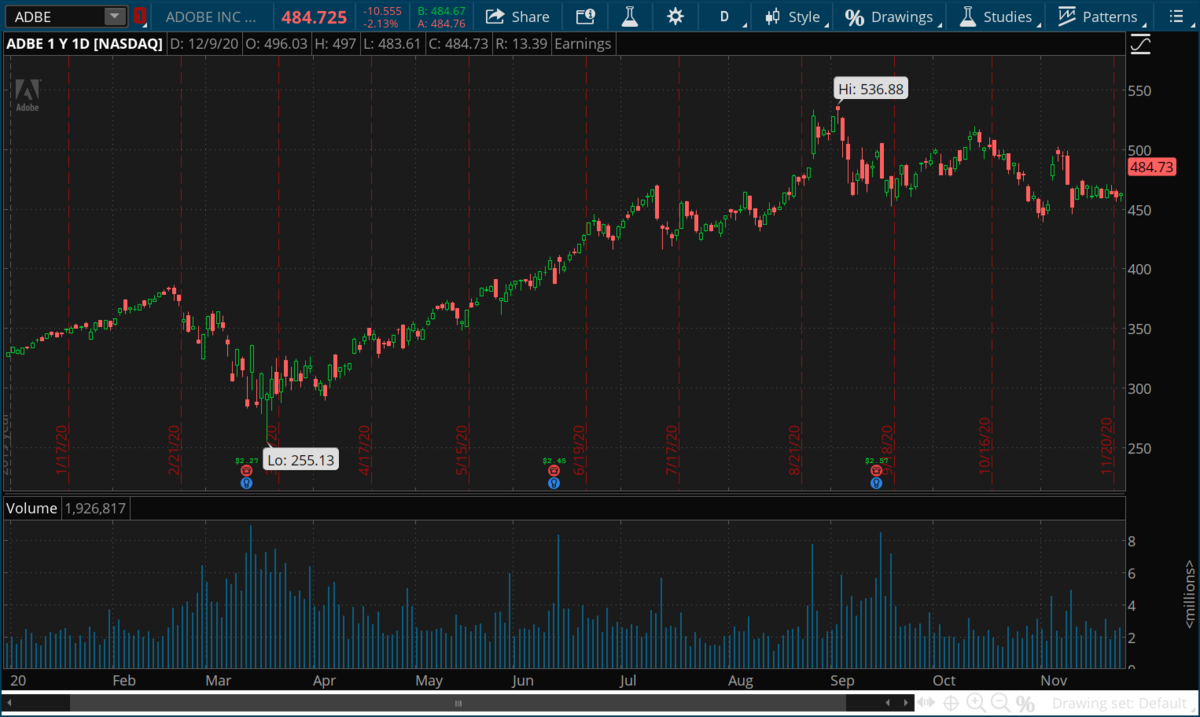Screen dimensions: 1200x717
Task: Open the Drawings menu
Action: pyautogui.click(x=889, y=16)
